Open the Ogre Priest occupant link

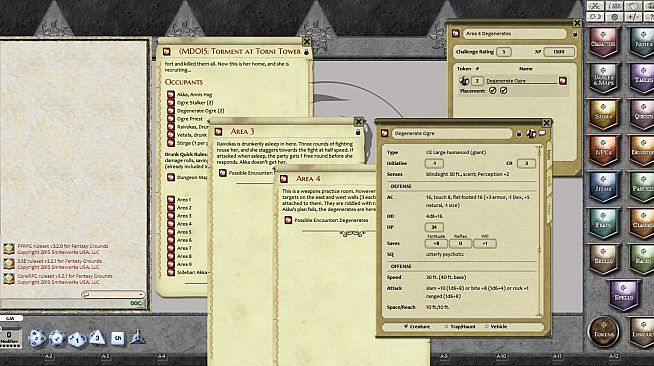(171, 118)
